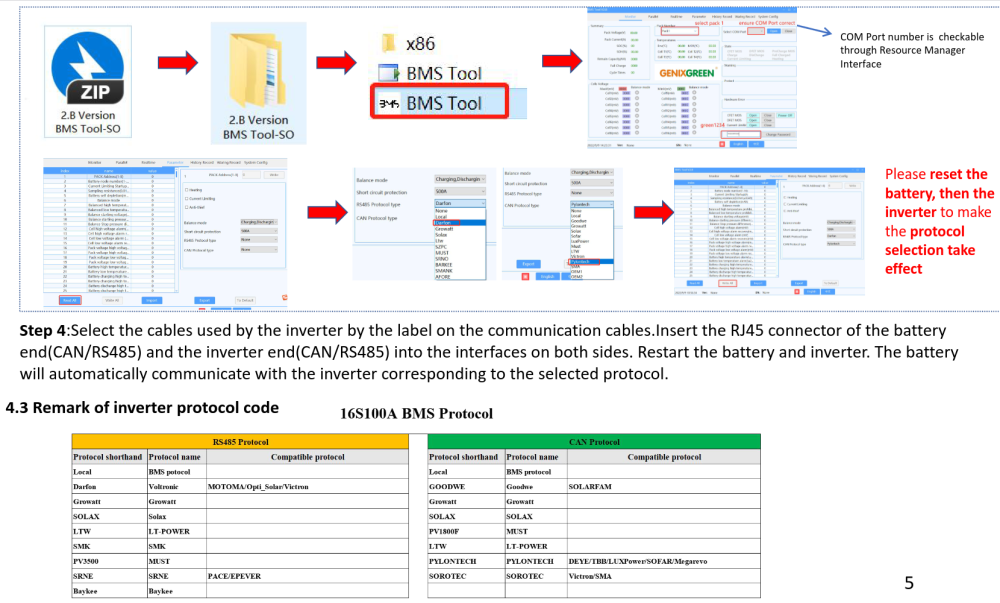Click the highlighted Write All button
This screenshot has width=1000, height=603.
(x=727, y=284)
